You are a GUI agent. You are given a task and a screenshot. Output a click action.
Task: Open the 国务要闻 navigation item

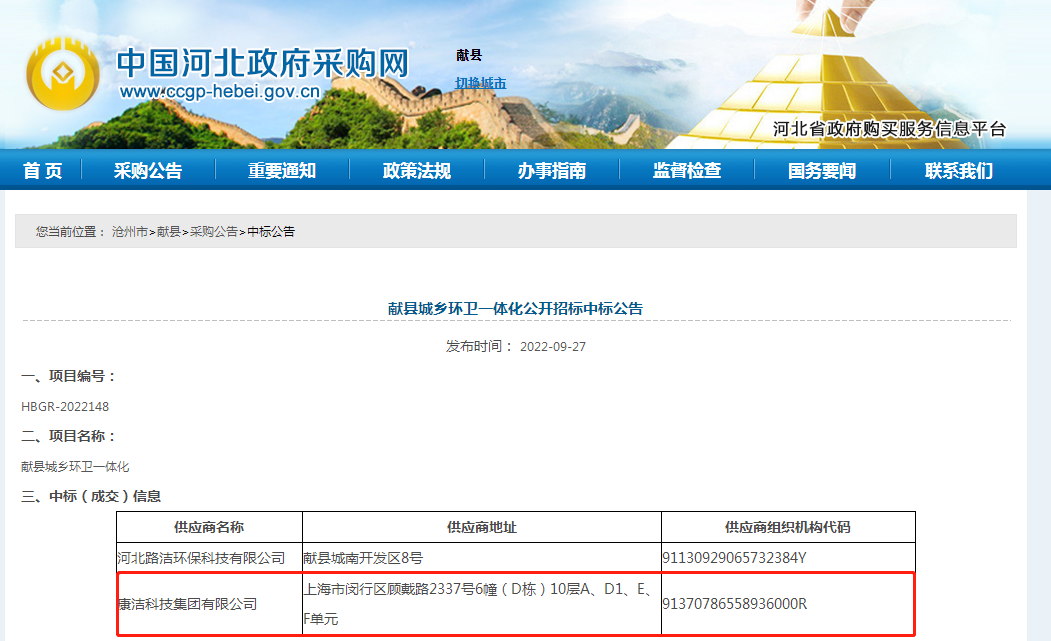822,170
